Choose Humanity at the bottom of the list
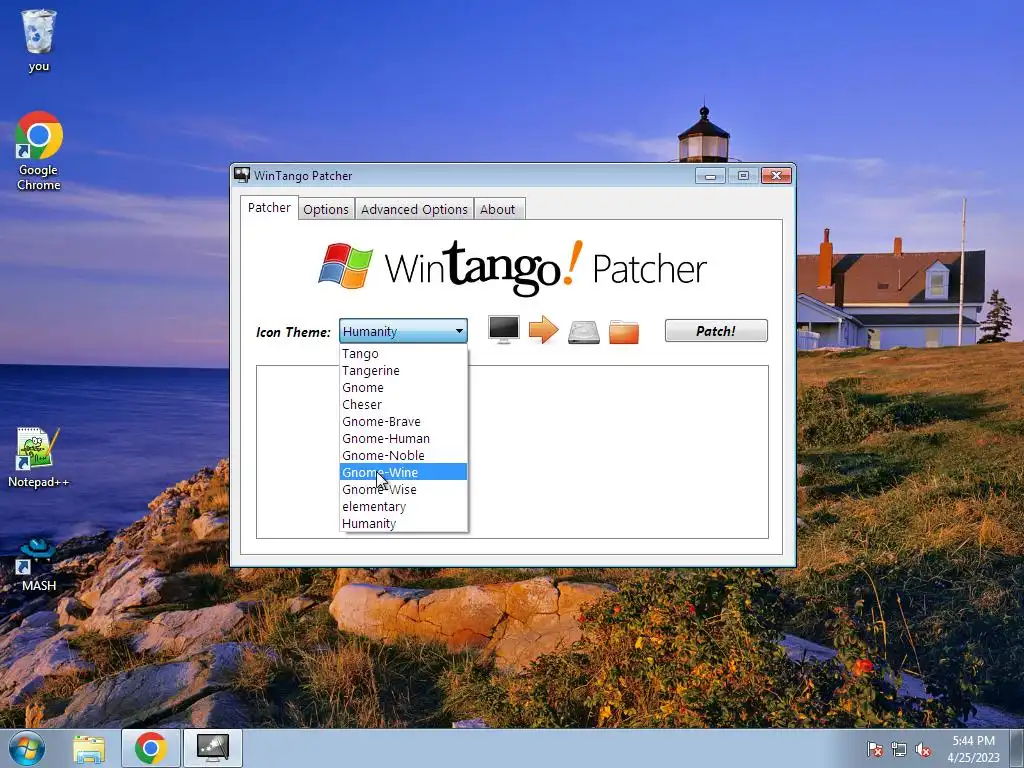 click(404, 523)
